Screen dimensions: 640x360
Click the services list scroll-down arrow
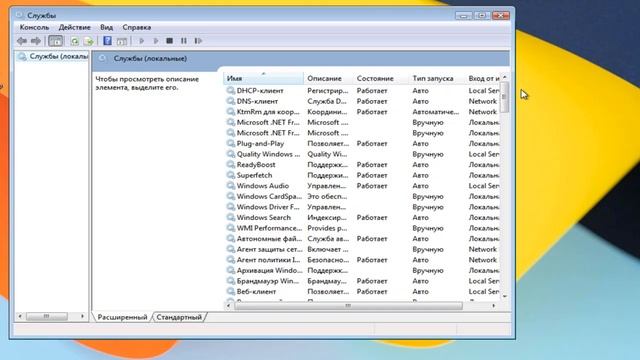click(505, 297)
